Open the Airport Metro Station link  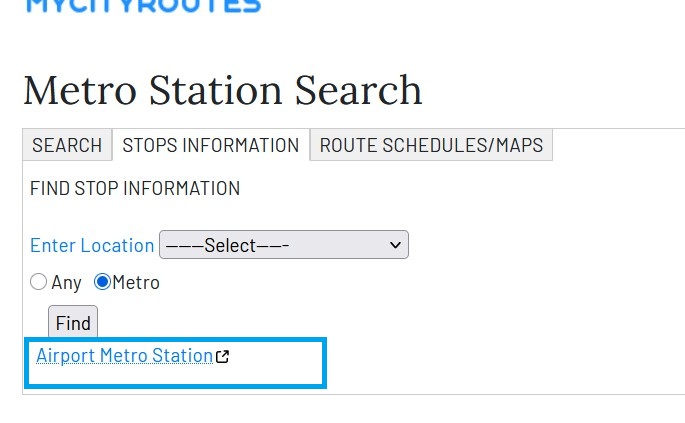pos(124,356)
